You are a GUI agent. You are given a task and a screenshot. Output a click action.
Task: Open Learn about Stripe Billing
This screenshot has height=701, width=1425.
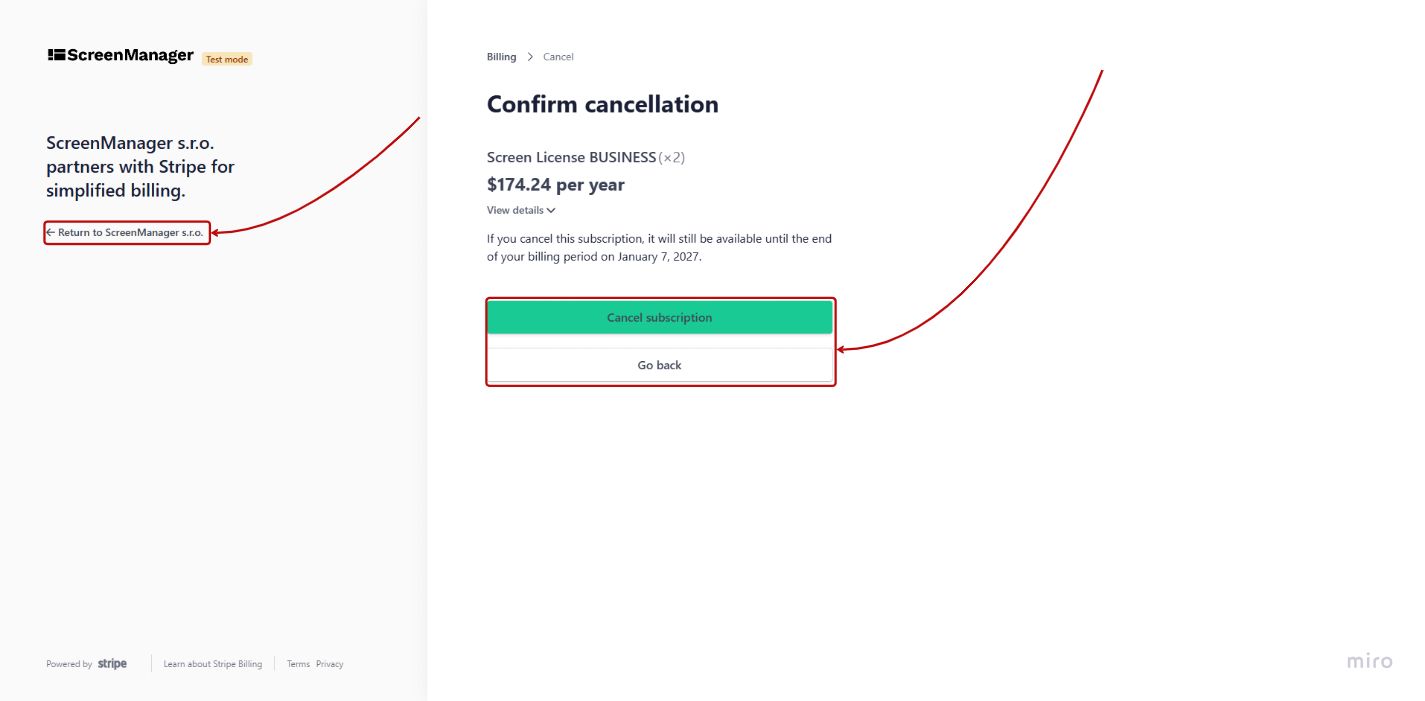(213, 663)
